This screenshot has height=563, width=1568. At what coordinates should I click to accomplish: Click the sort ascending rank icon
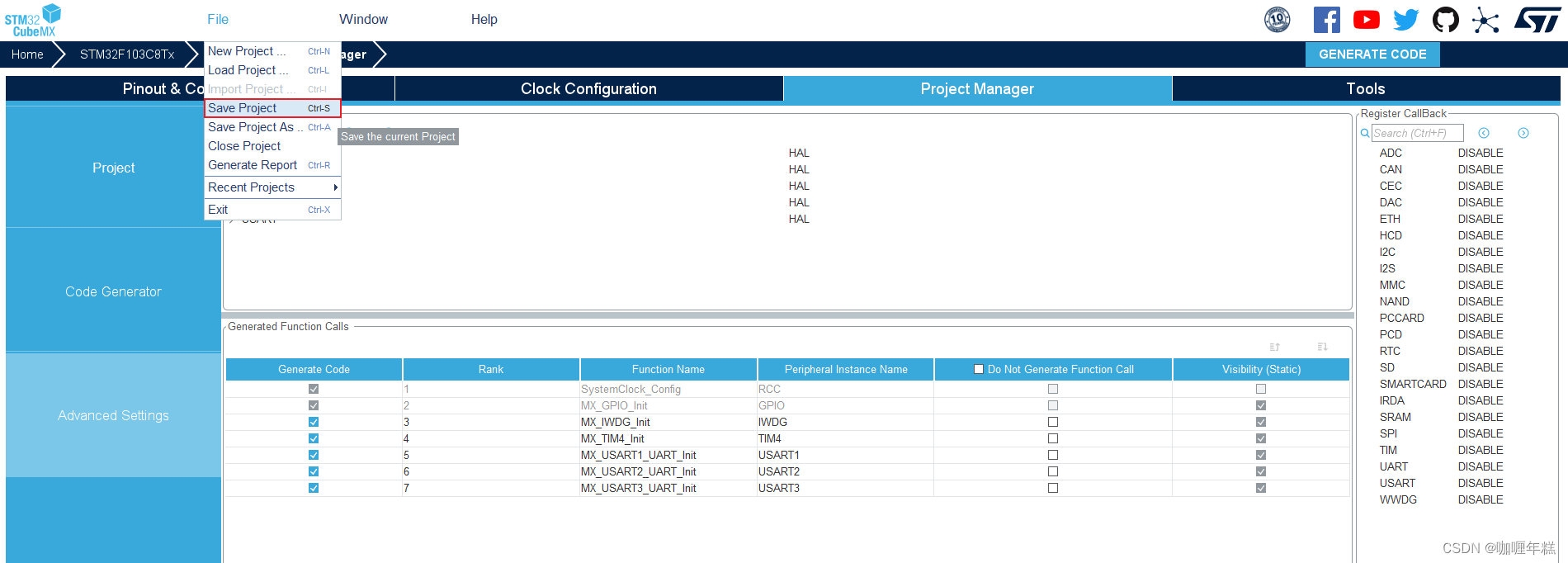(1275, 347)
